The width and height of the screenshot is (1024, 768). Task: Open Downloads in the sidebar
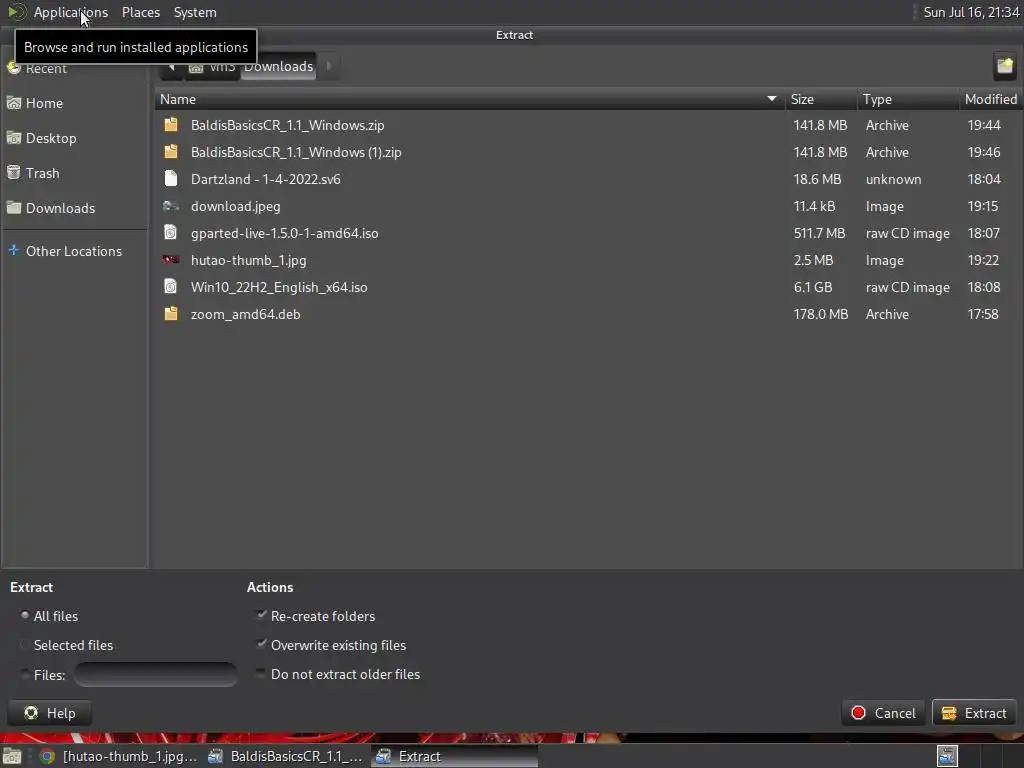pos(60,208)
